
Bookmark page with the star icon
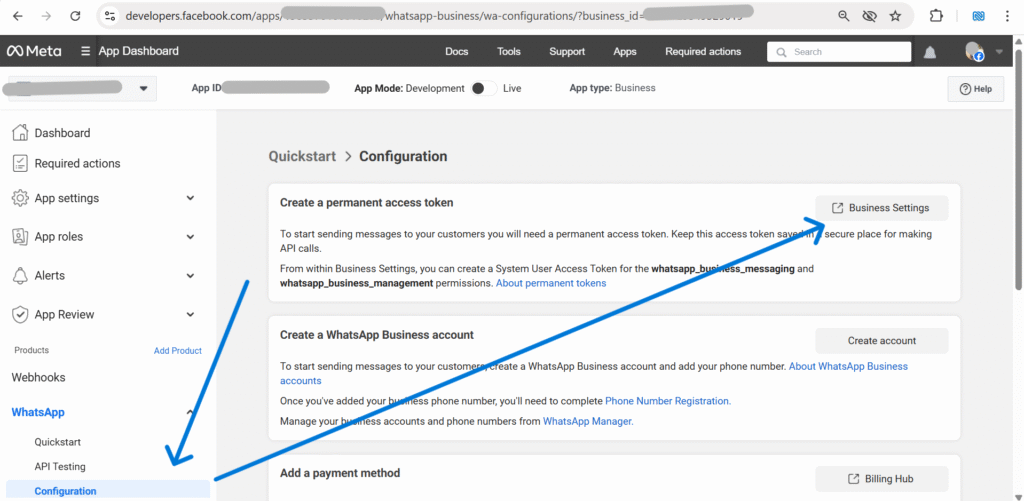(x=894, y=16)
